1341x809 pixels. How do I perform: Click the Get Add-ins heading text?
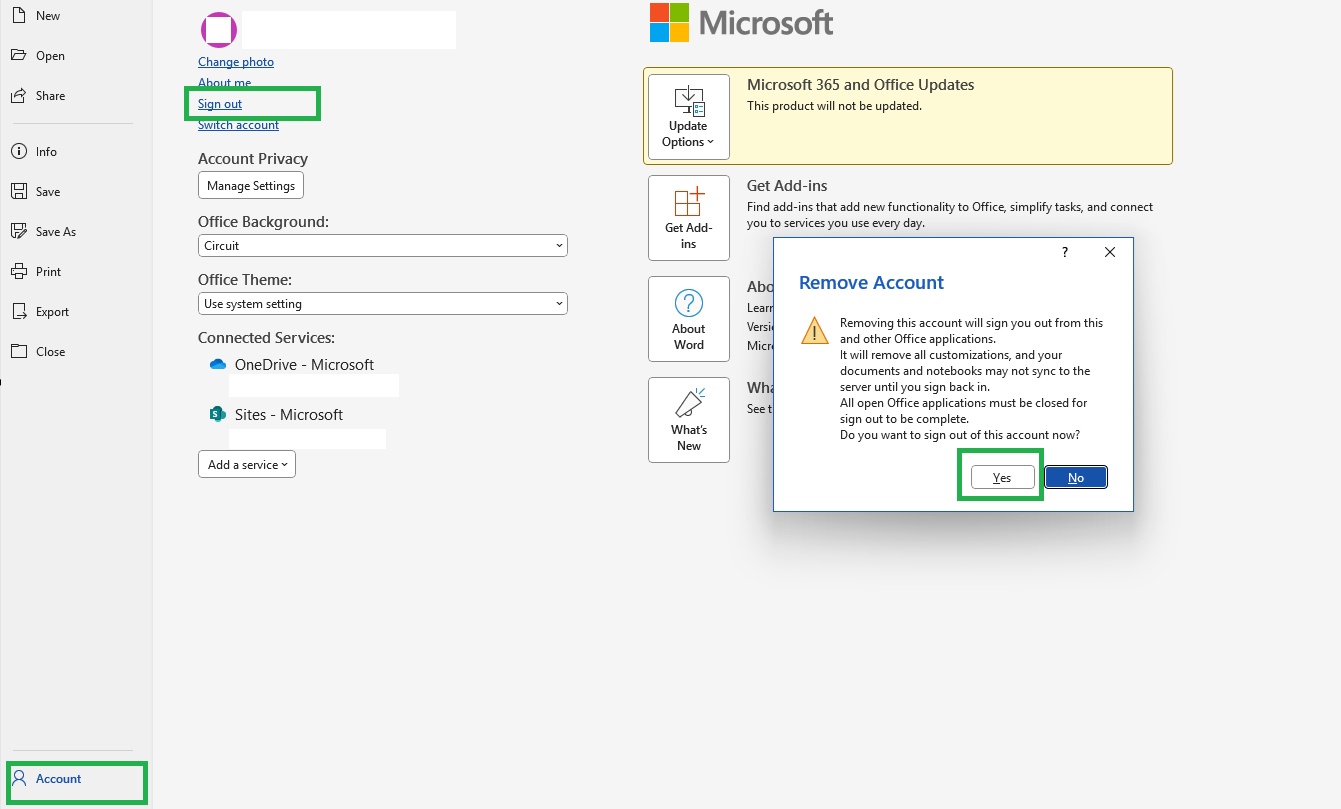(x=787, y=186)
